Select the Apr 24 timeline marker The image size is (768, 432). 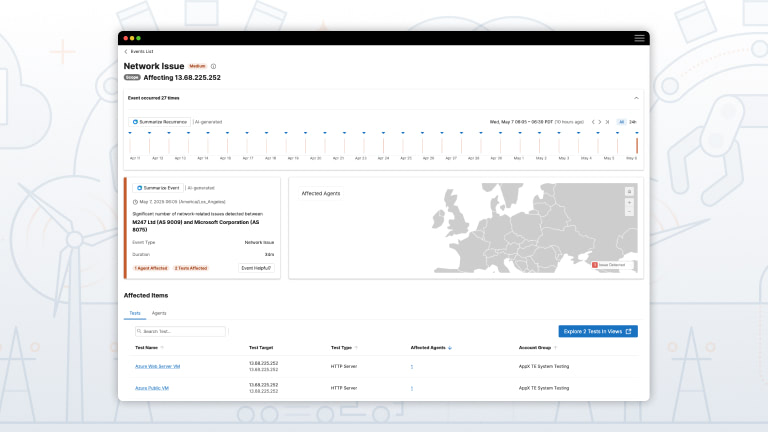[383, 145]
